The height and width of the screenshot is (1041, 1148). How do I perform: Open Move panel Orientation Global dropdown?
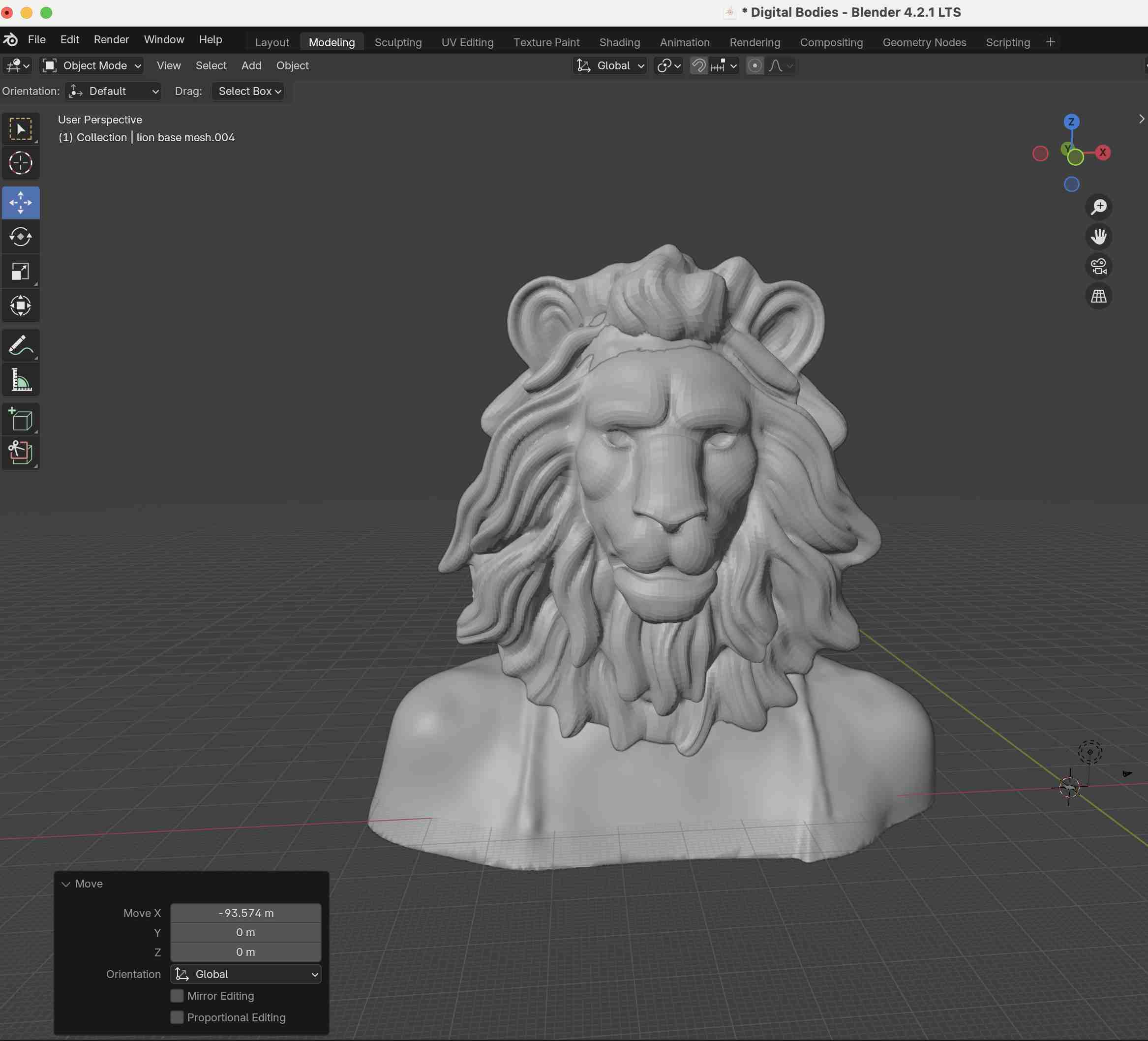245,974
